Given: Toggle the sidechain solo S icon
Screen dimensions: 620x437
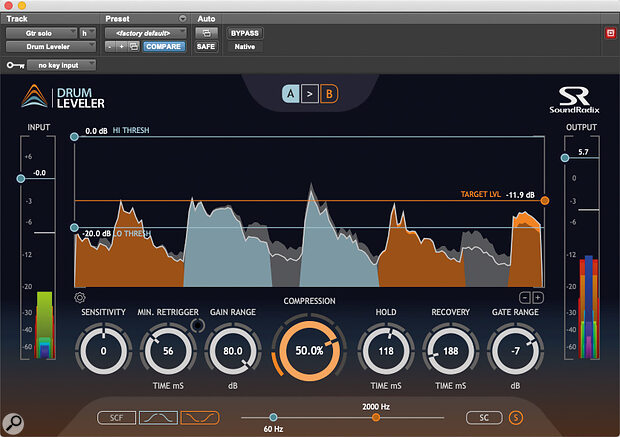Looking at the screenshot, I should (x=516, y=418).
